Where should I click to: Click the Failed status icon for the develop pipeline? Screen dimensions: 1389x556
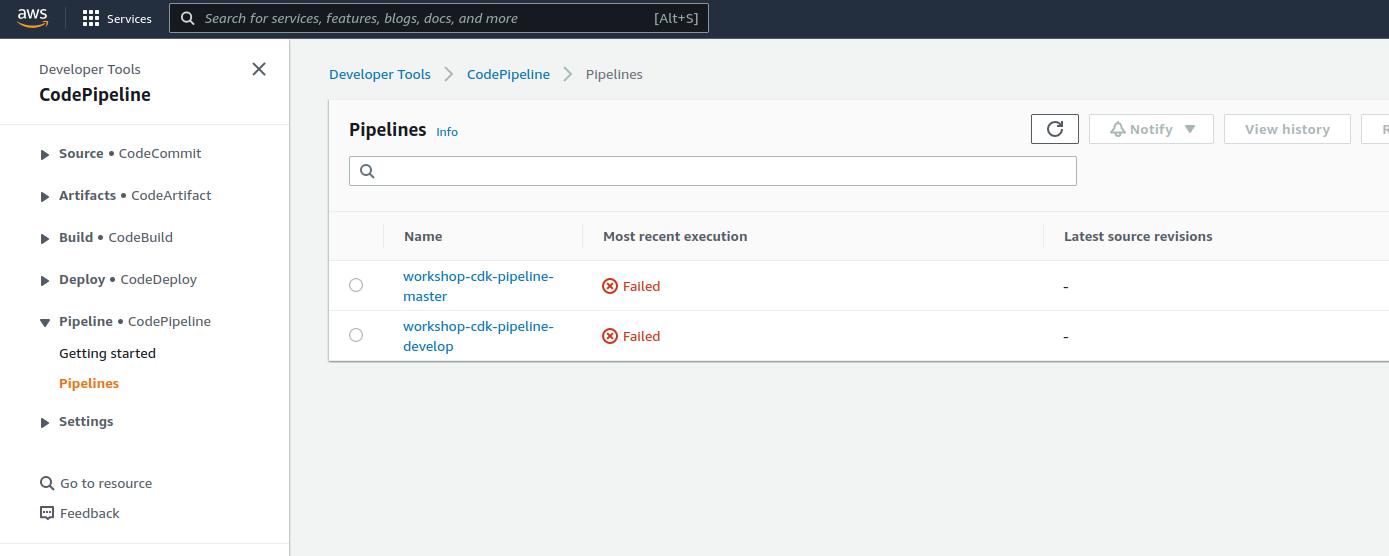(x=610, y=336)
